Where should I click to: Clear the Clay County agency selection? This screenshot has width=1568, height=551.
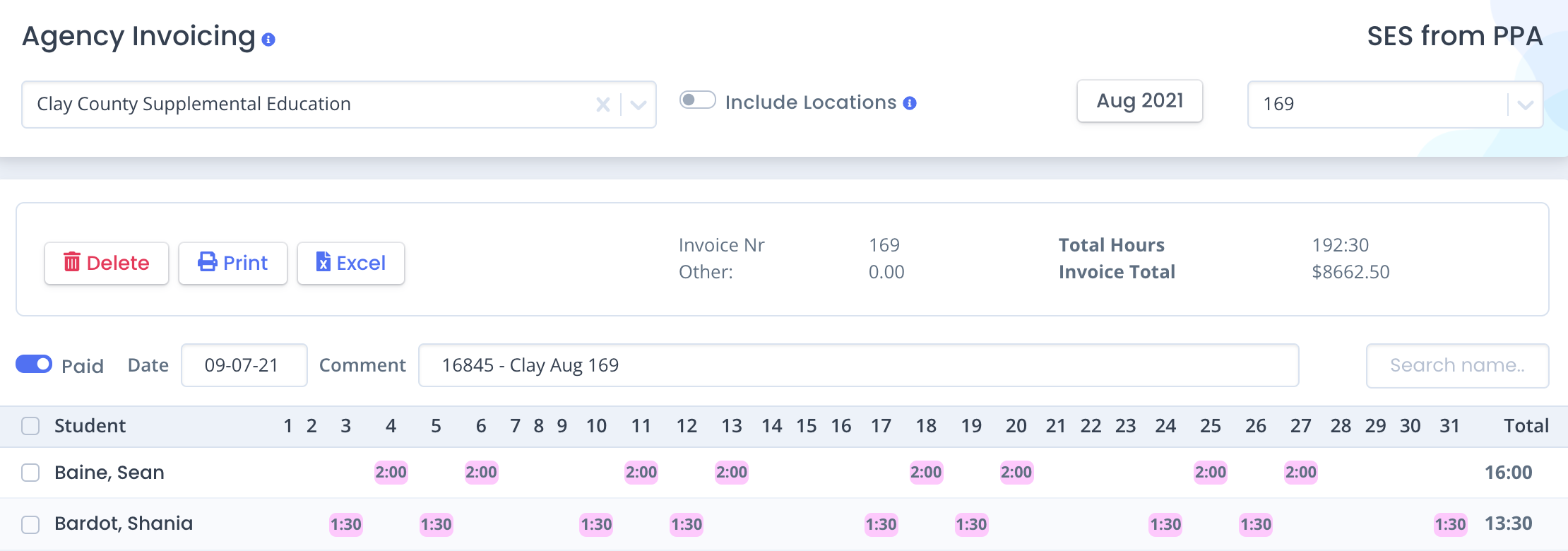tap(602, 105)
